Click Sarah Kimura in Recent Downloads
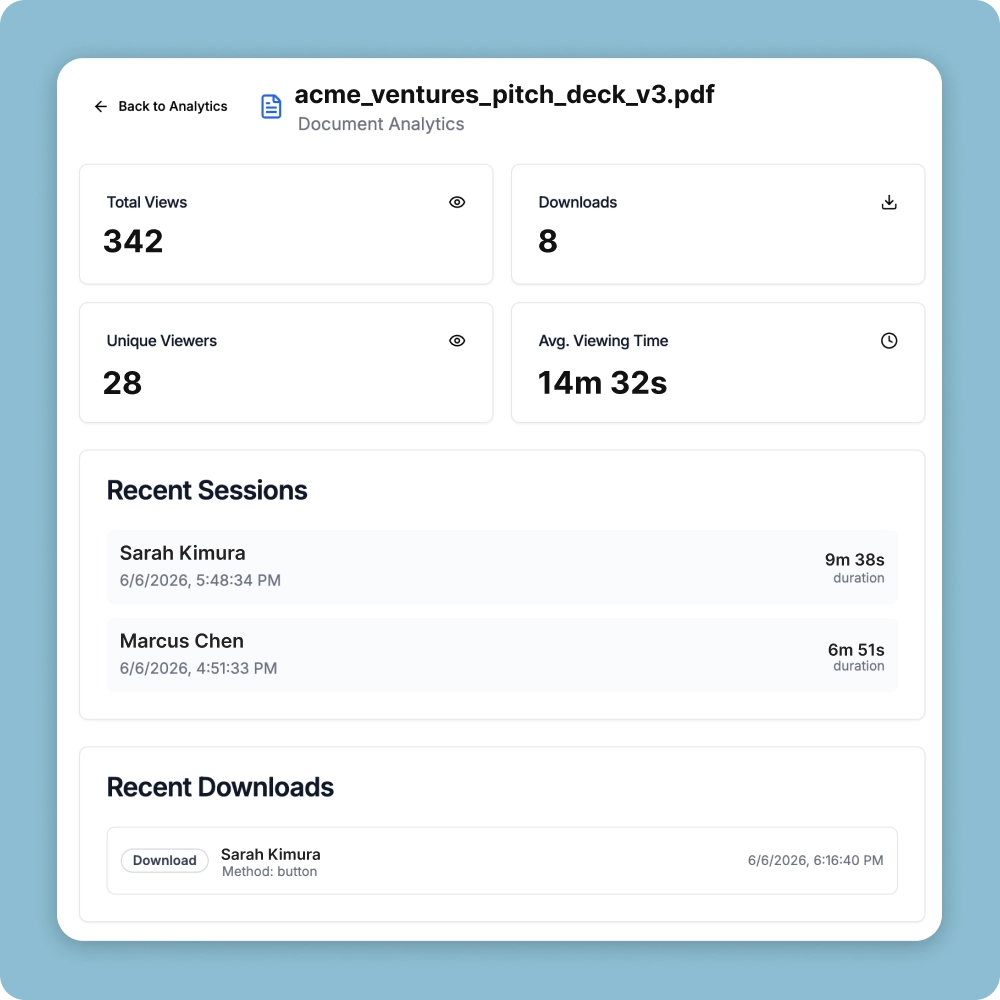 [x=270, y=854]
